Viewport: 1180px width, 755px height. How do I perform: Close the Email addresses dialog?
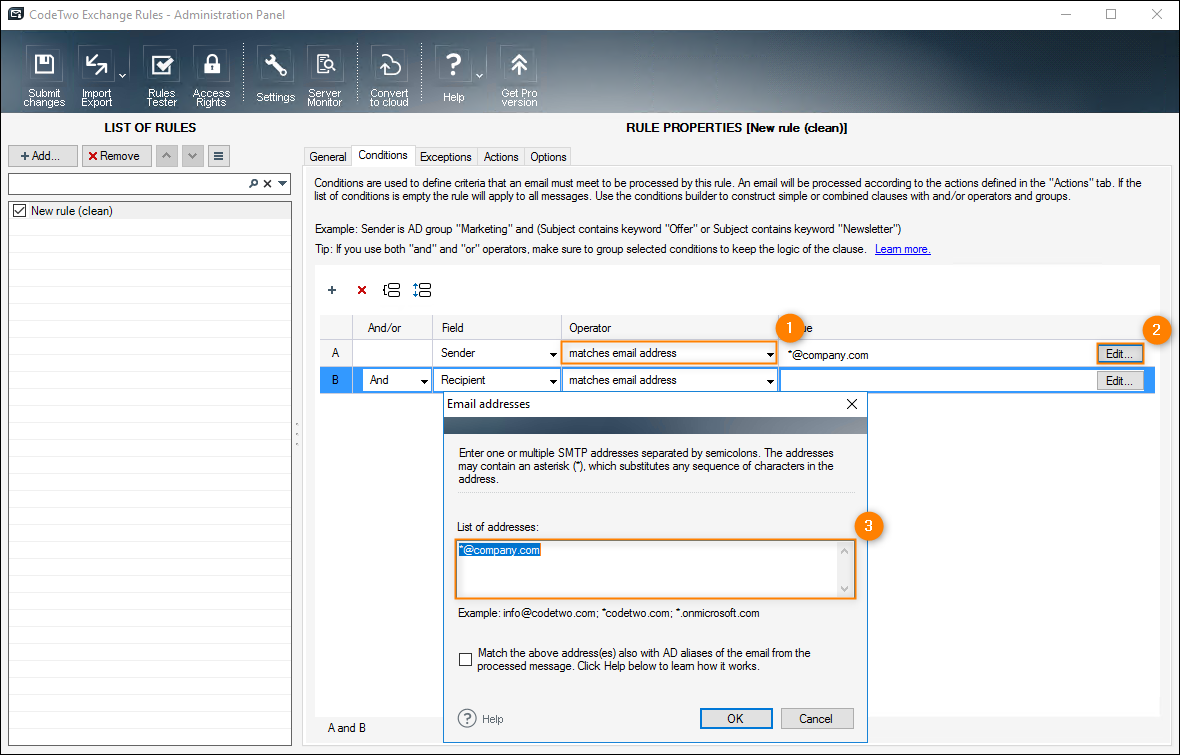click(852, 404)
